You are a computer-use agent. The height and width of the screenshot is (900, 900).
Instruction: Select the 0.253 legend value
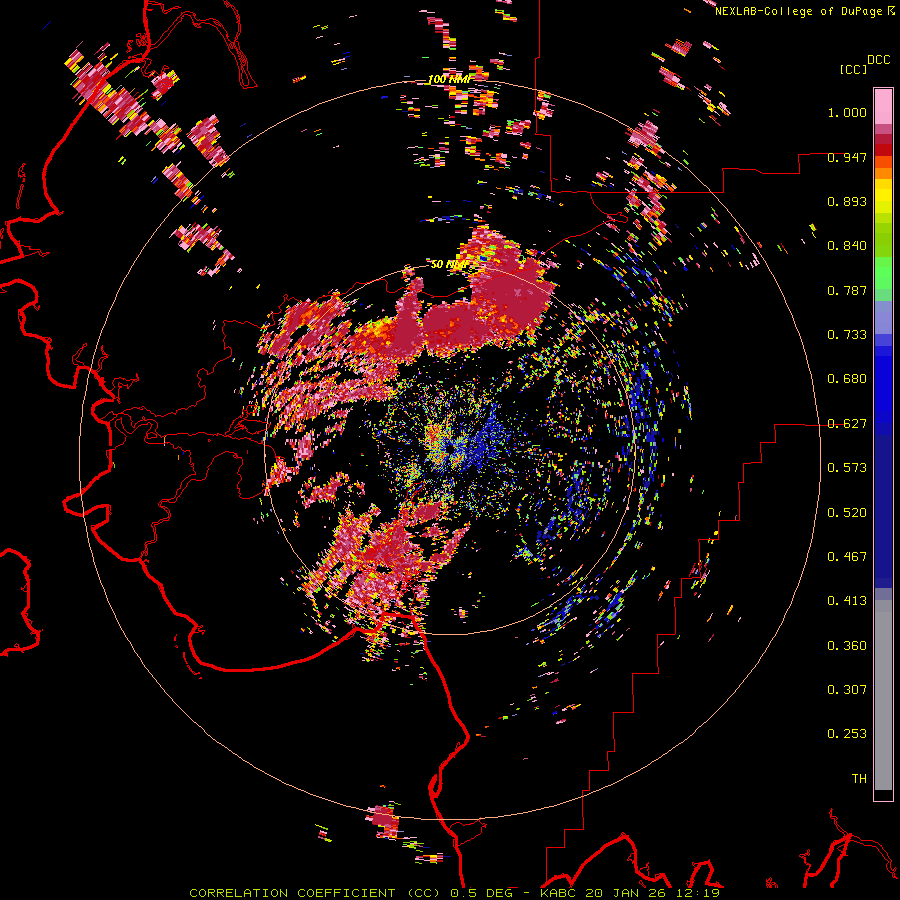[847, 734]
